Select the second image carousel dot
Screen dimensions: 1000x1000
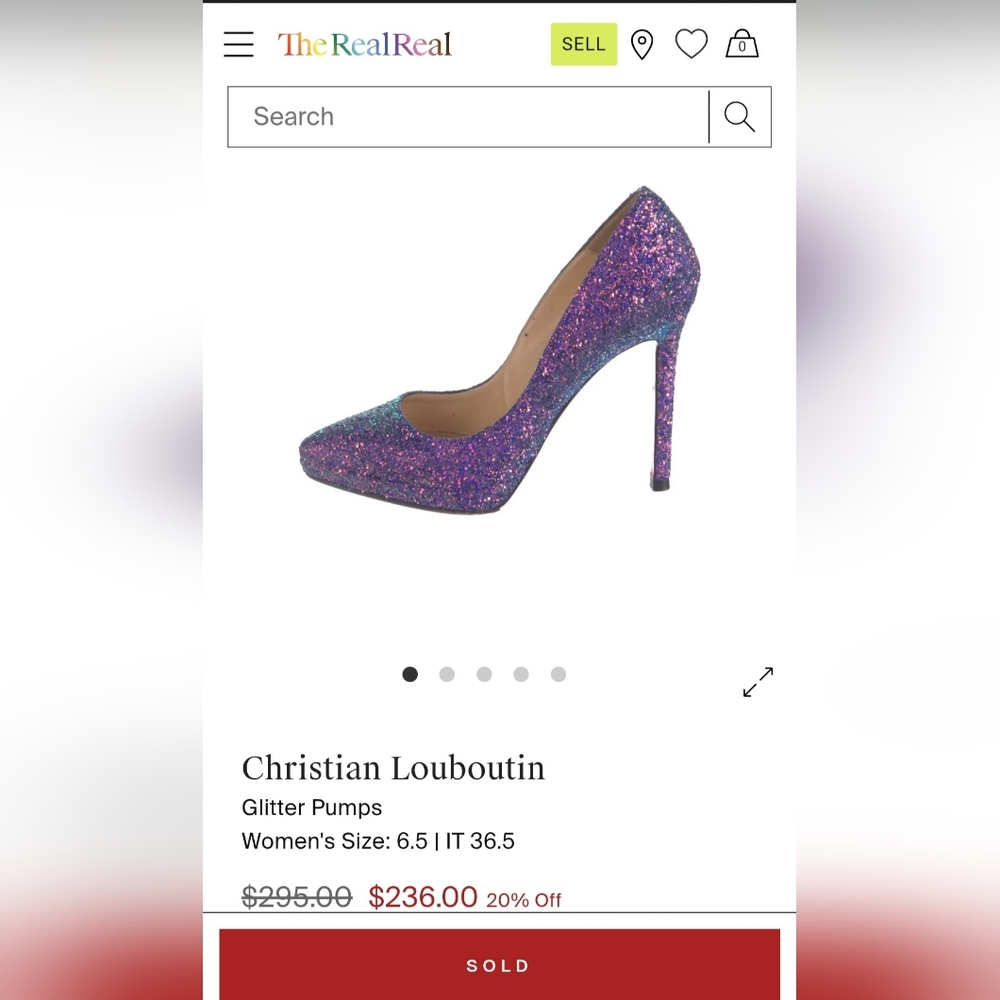447,674
